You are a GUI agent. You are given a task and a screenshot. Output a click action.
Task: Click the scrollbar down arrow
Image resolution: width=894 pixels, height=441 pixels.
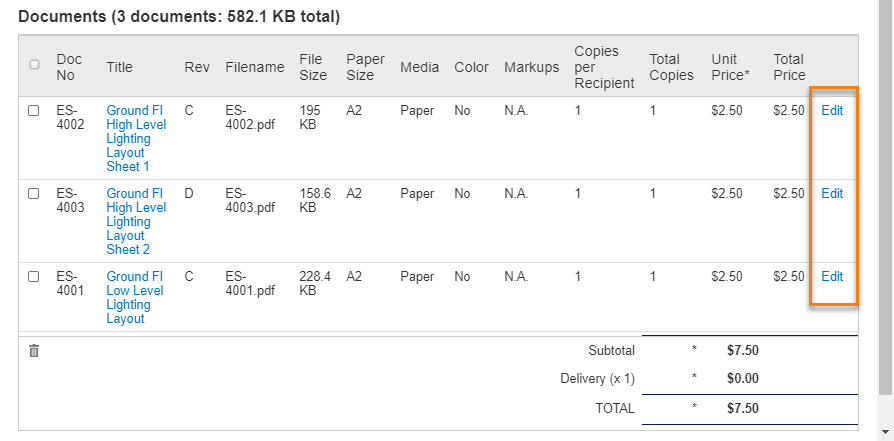coord(885,432)
